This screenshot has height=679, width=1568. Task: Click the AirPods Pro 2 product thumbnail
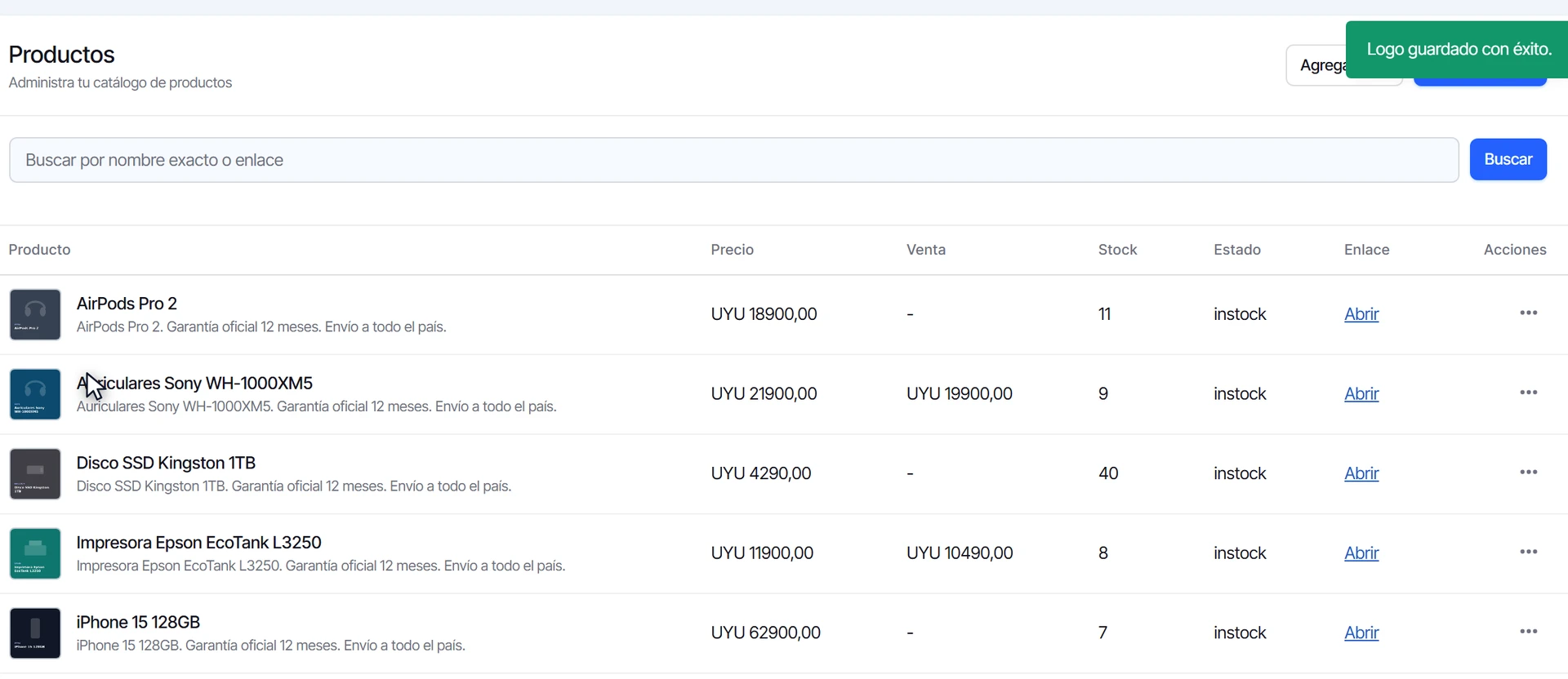point(35,314)
